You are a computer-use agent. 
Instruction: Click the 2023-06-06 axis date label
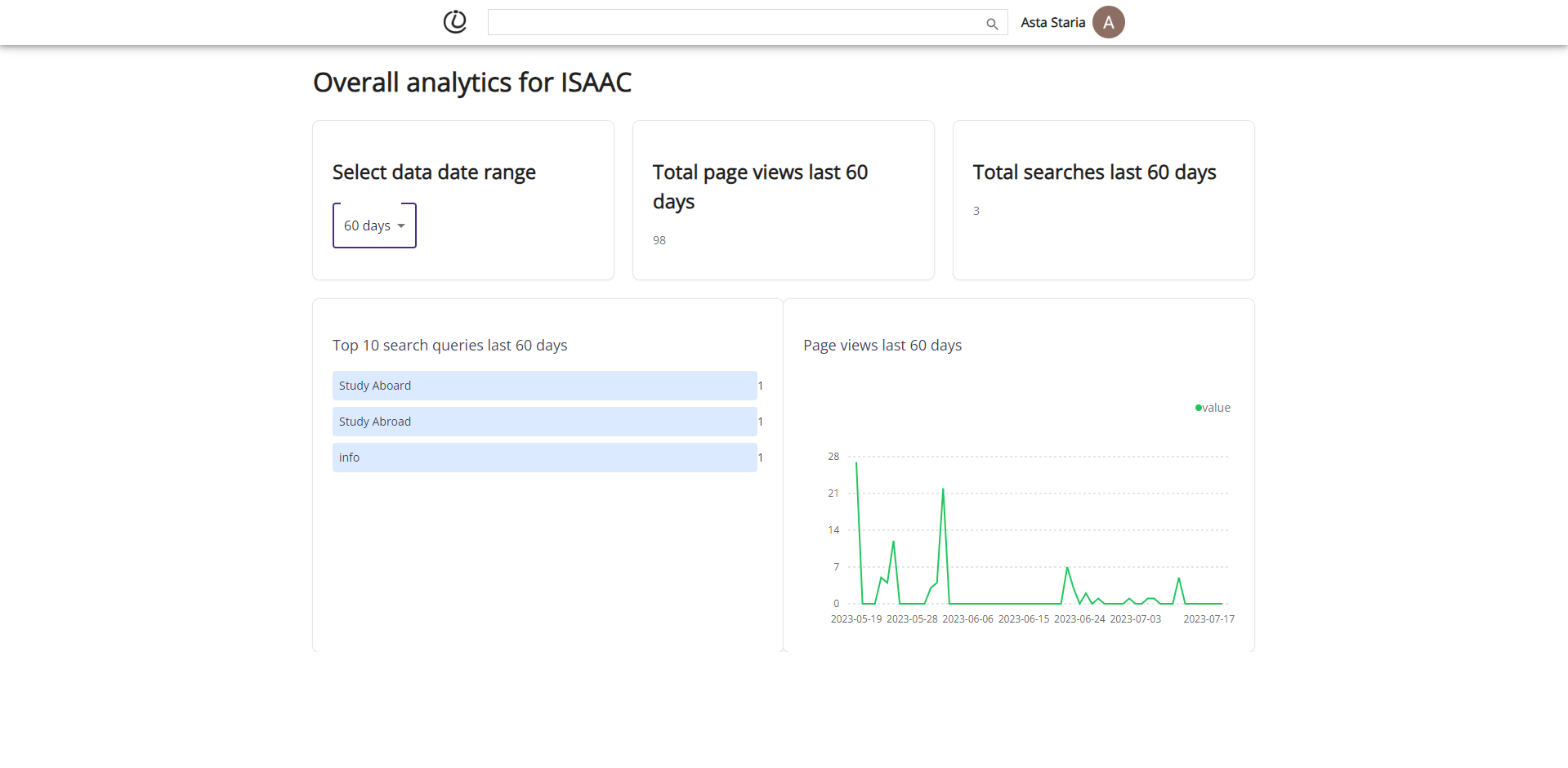point(968,619)
